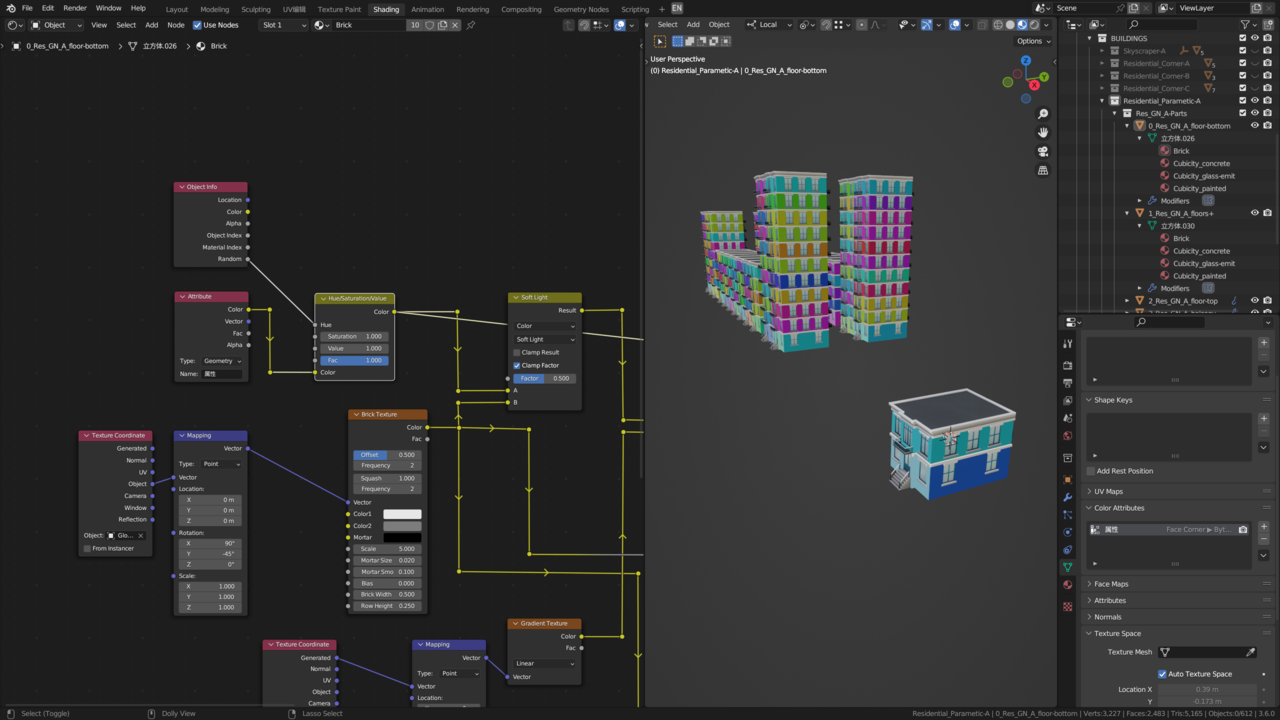The image size is (1280, 720).
Task: Click the zoom magnifier icon in viewport
Action: pos(1043,114)
